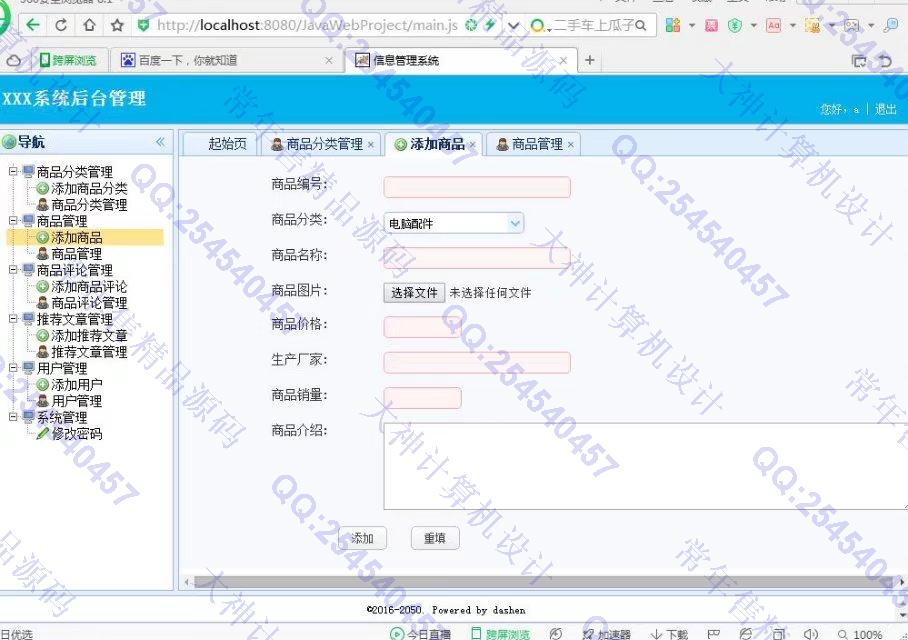This screenshot has height=640, width=908.
Task: Open the browser home page icon
Action: pyautogui.click(x=89, y=25)
